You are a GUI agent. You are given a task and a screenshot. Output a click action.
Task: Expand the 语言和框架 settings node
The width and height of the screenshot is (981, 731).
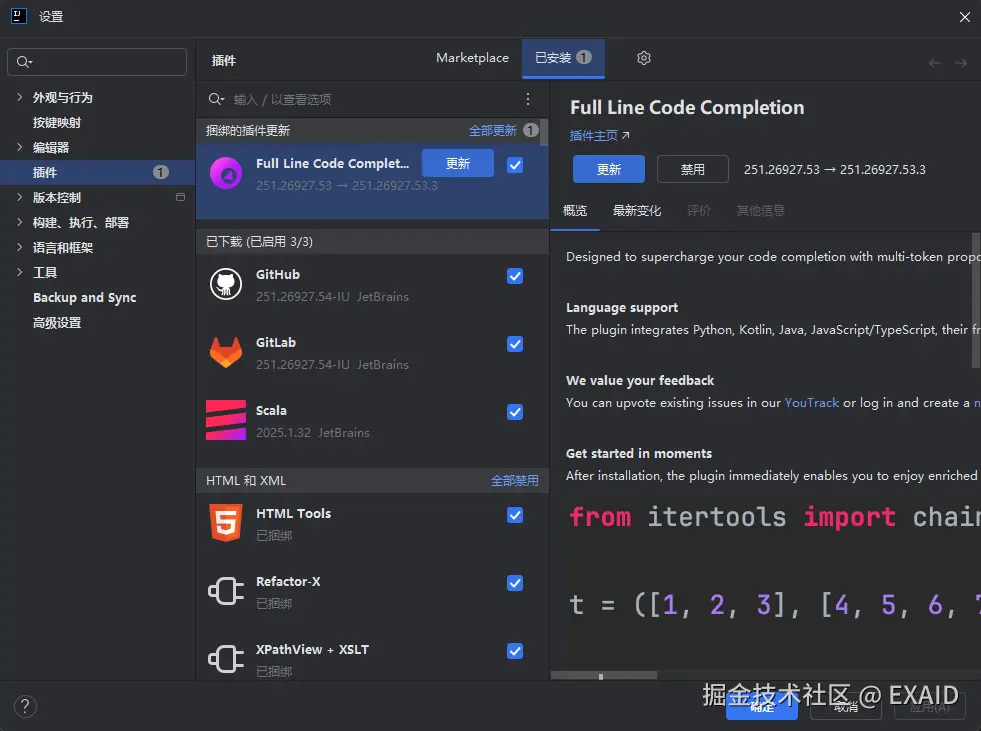coord(19,247)
